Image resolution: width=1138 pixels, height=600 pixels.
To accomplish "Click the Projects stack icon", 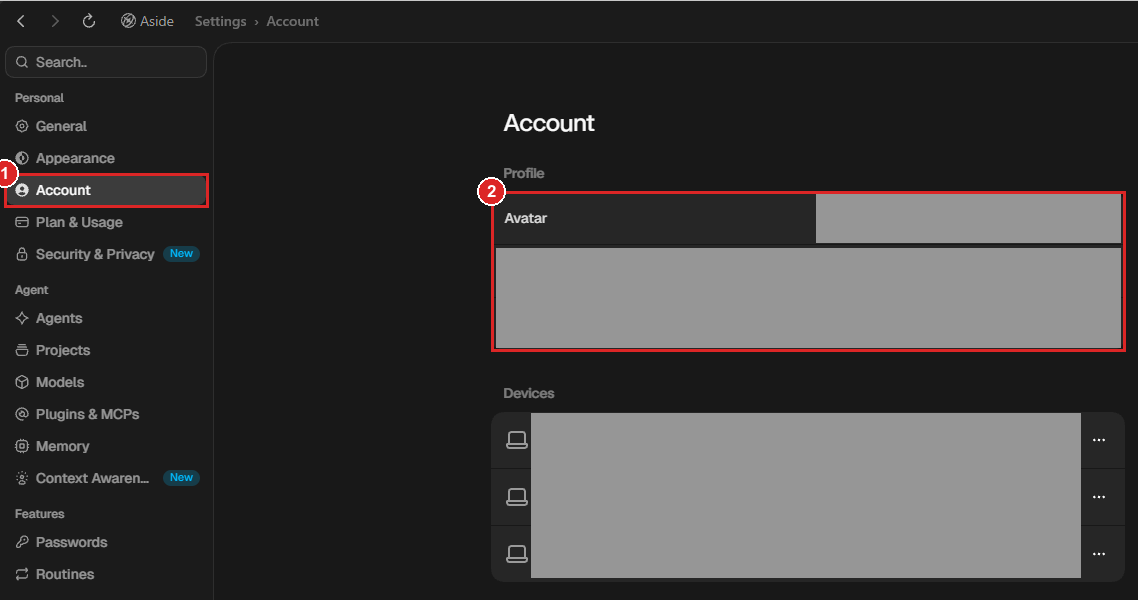I will (x=22, y=350).
